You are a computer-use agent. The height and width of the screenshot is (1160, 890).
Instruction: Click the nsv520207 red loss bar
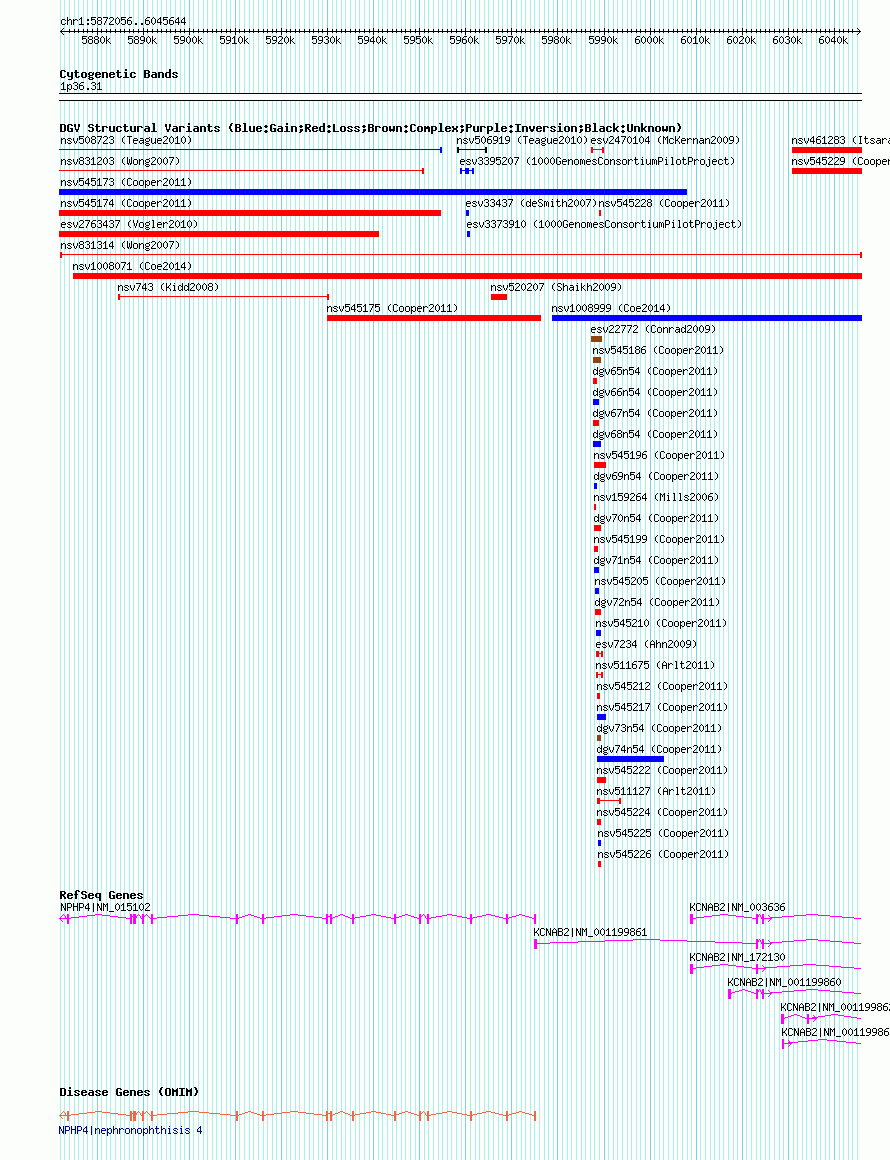[x=499, y=297]
